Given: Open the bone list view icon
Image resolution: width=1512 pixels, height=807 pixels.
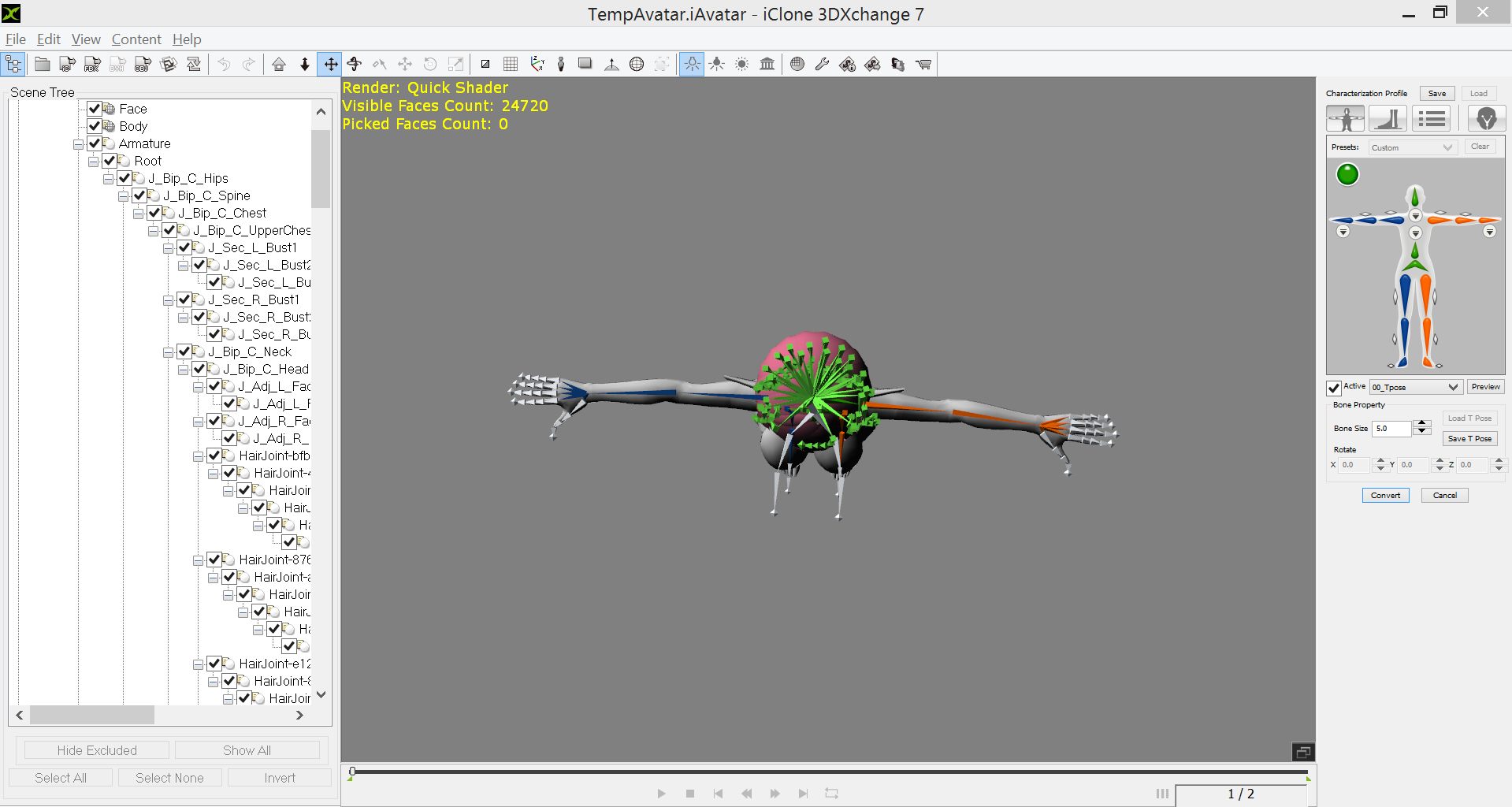Looking at the screenshot, I should tap(1432, 119).
